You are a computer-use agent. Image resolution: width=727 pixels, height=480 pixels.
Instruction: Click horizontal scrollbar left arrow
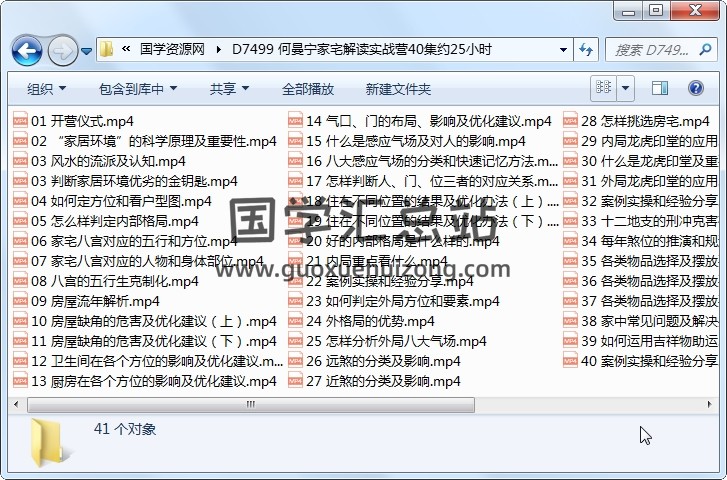point(17,404)
